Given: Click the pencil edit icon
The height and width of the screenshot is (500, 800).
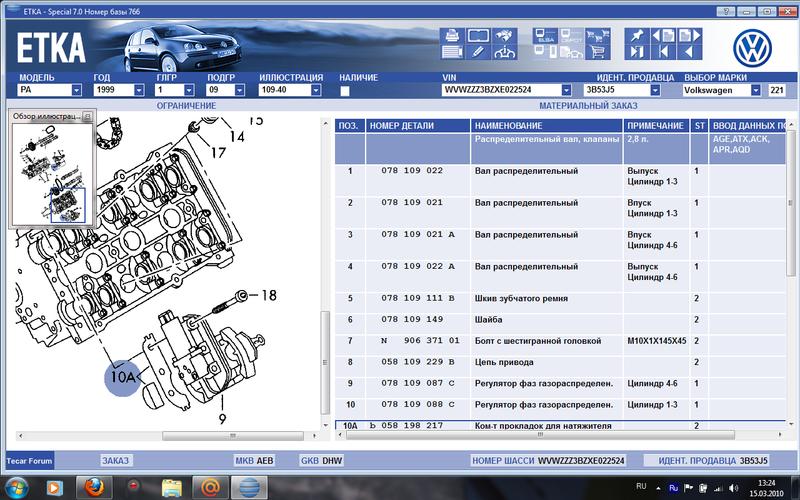Looking at the screenshot, I should pyautogui.click(x=478, y=52).
